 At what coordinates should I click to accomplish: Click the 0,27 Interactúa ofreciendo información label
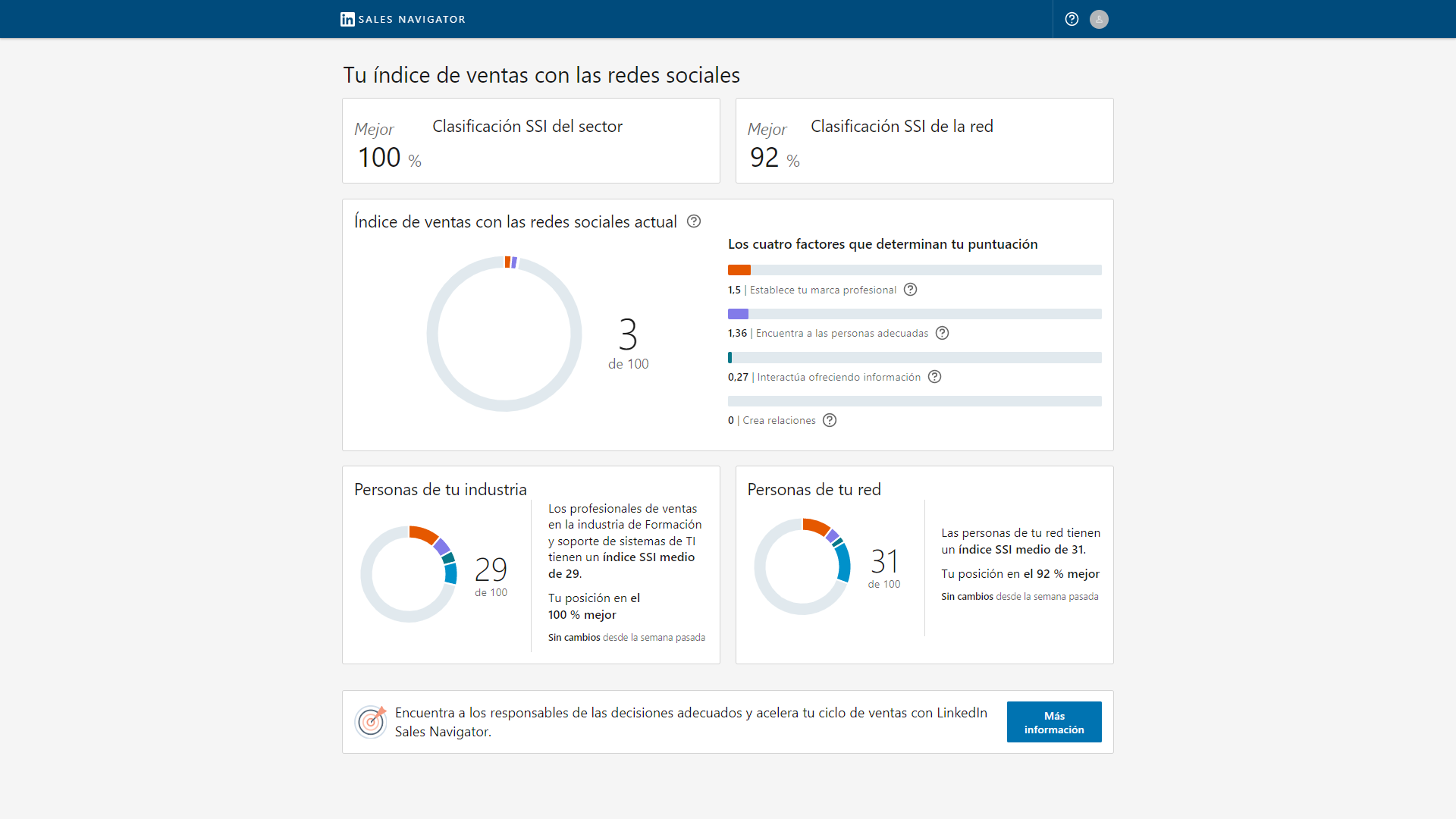[x=824, y=377]
